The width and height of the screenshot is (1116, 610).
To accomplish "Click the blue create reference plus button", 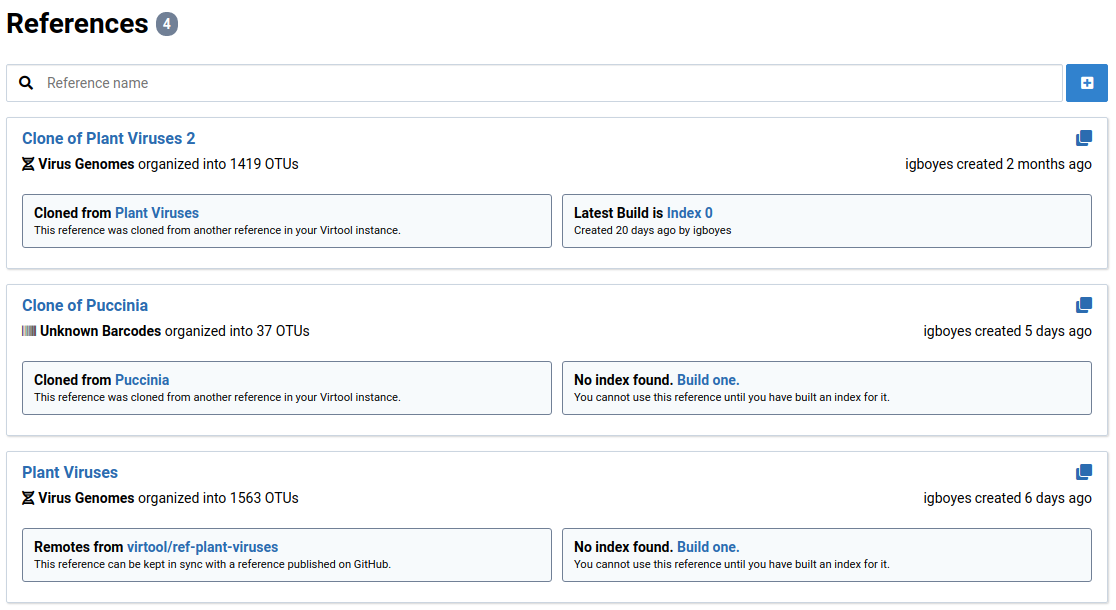I will coord(1086,83).
